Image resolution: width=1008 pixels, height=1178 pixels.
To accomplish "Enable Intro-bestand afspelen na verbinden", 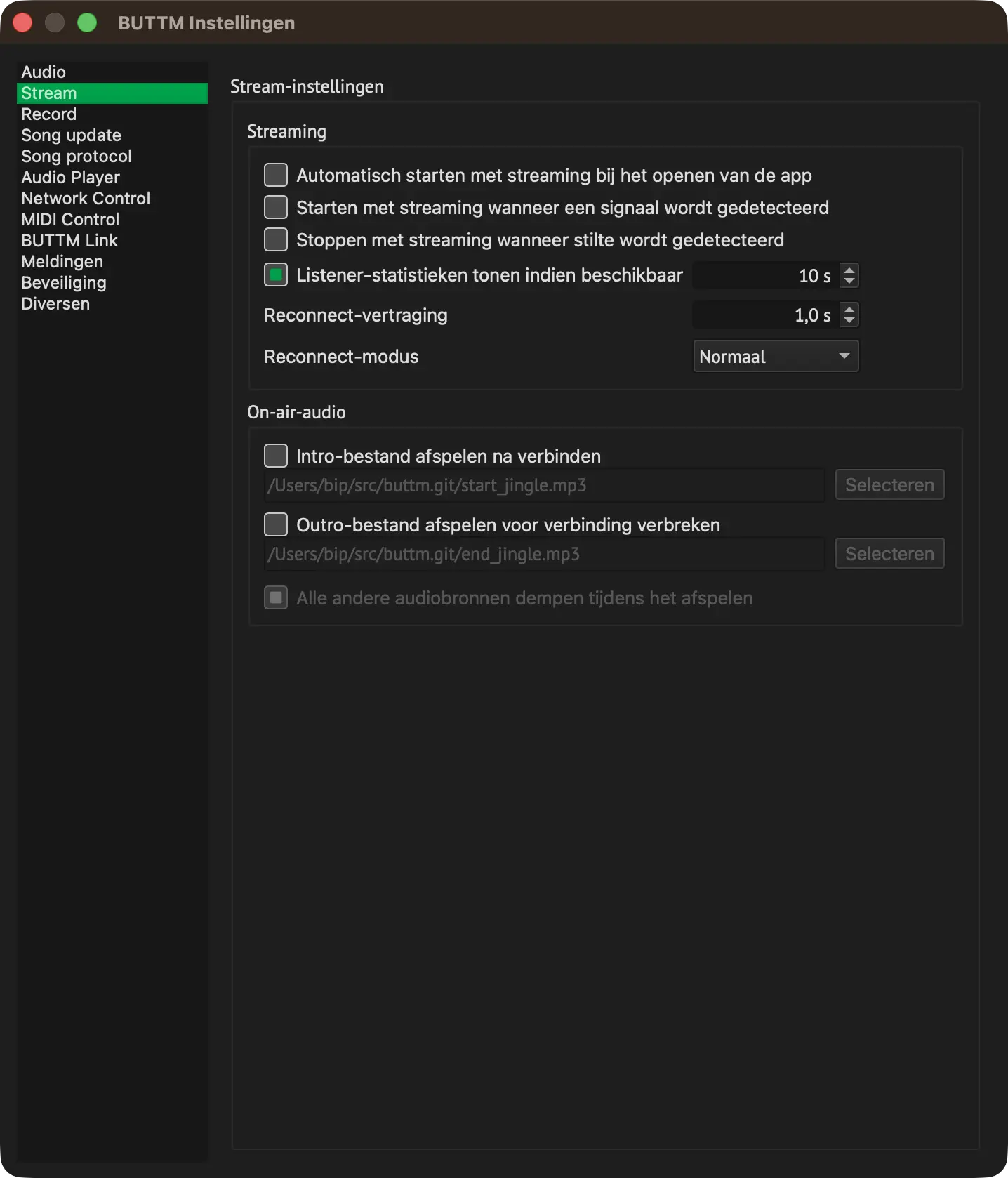I will click(x=276, y=456).
